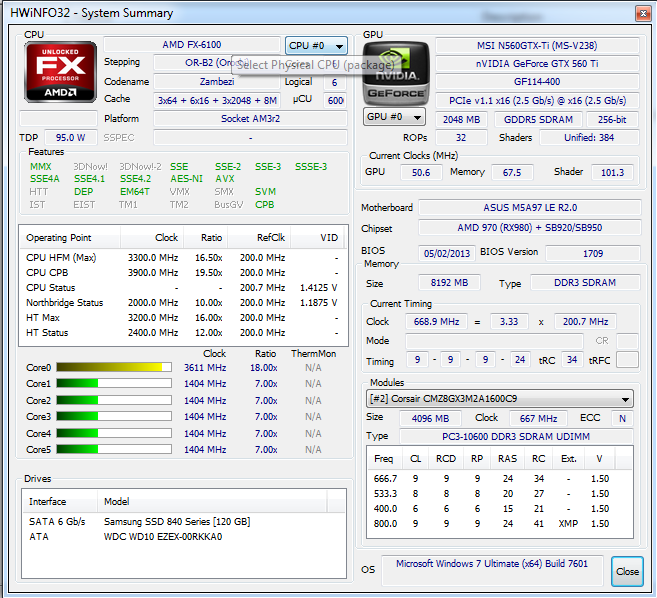The width and height of the screenshot is (657, 598).
Task: Click the Core5 usage bar
Action: click(x=114, y=449)
